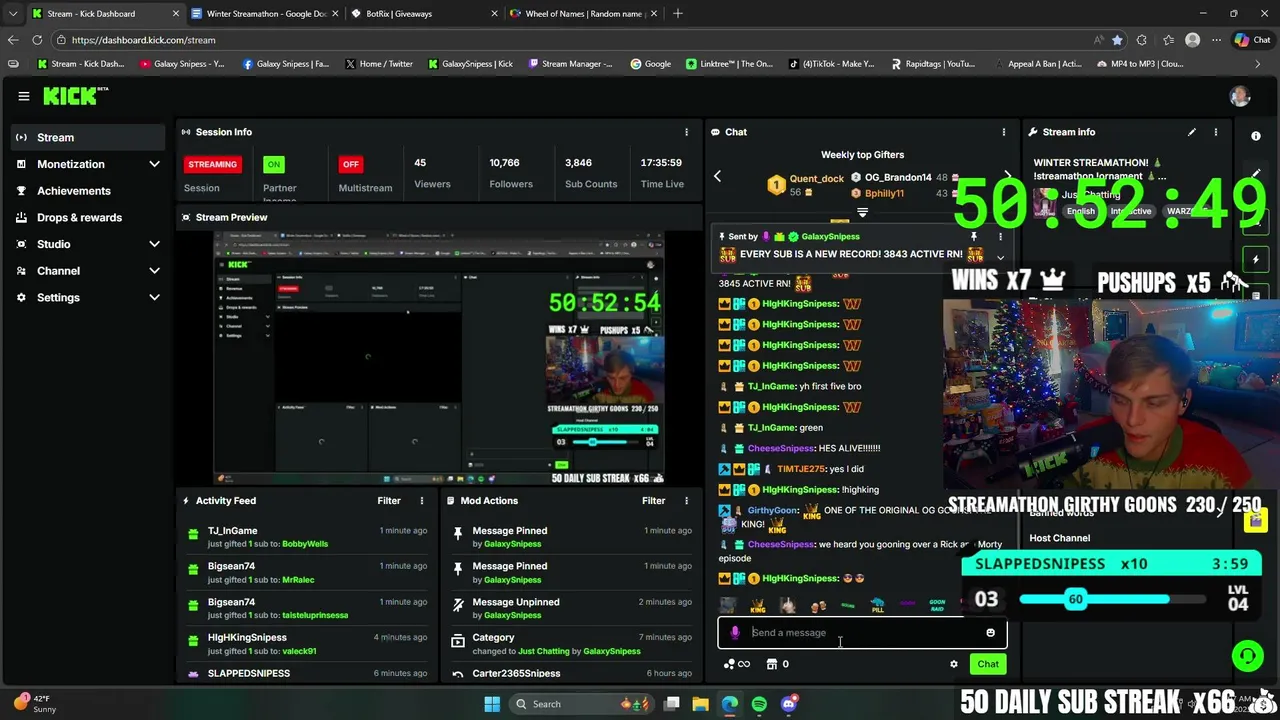Switch to Wheel of Names tab
The width and height of the screenshot is (1280, 720).
coord(584,13)
